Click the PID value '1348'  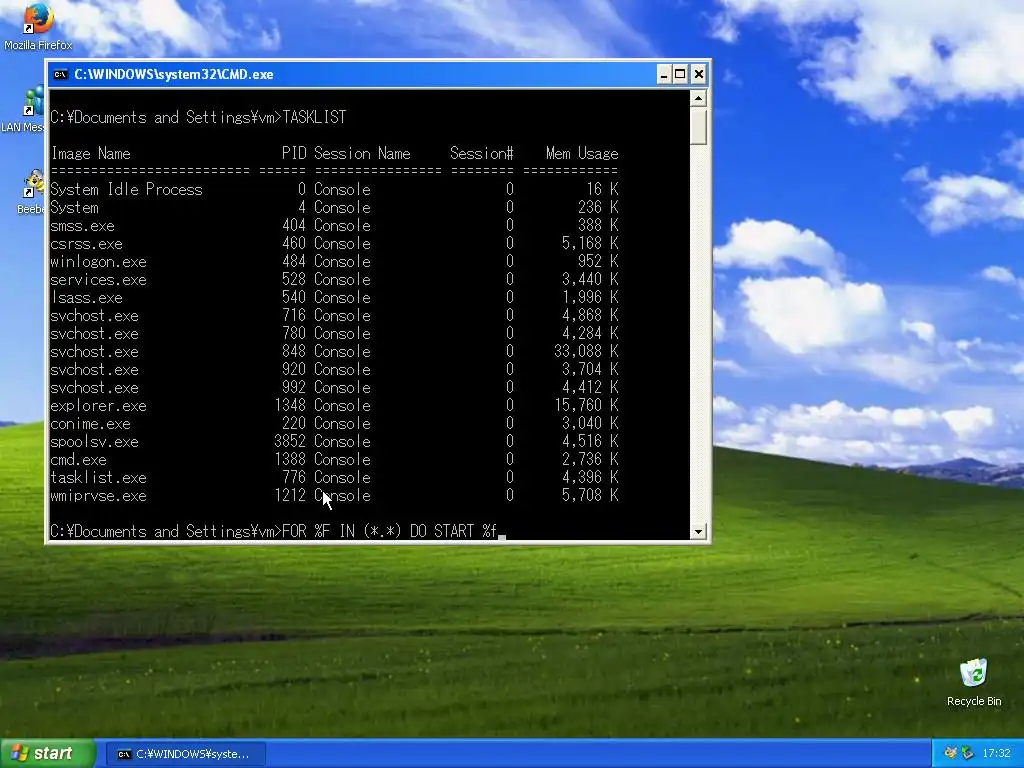tap(290, 406)
